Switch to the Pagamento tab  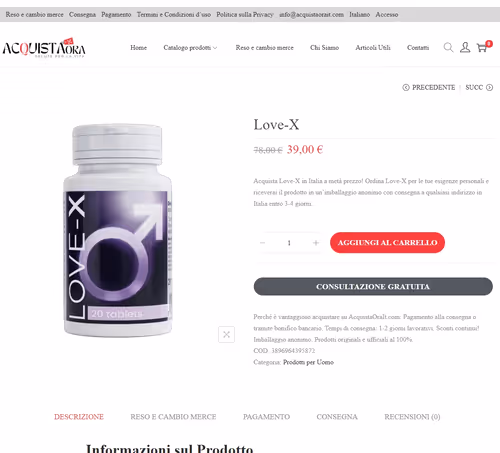coord(266,417)
